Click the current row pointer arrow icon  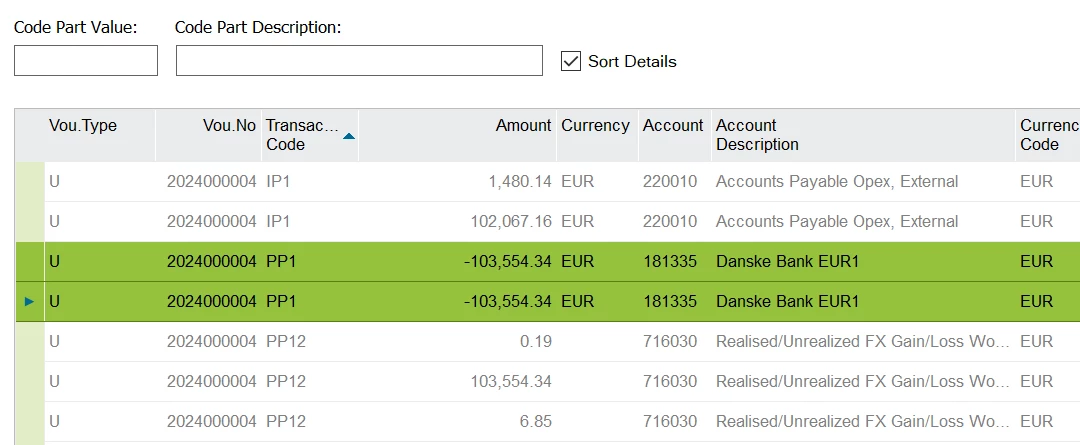[x=29, y=301]
